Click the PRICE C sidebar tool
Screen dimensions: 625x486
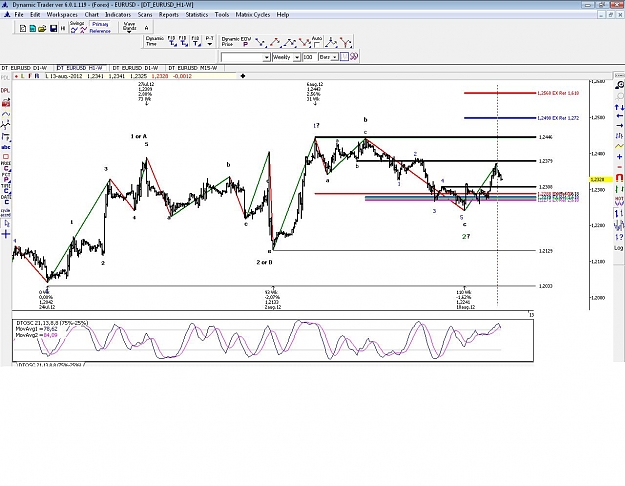(6, 167)
